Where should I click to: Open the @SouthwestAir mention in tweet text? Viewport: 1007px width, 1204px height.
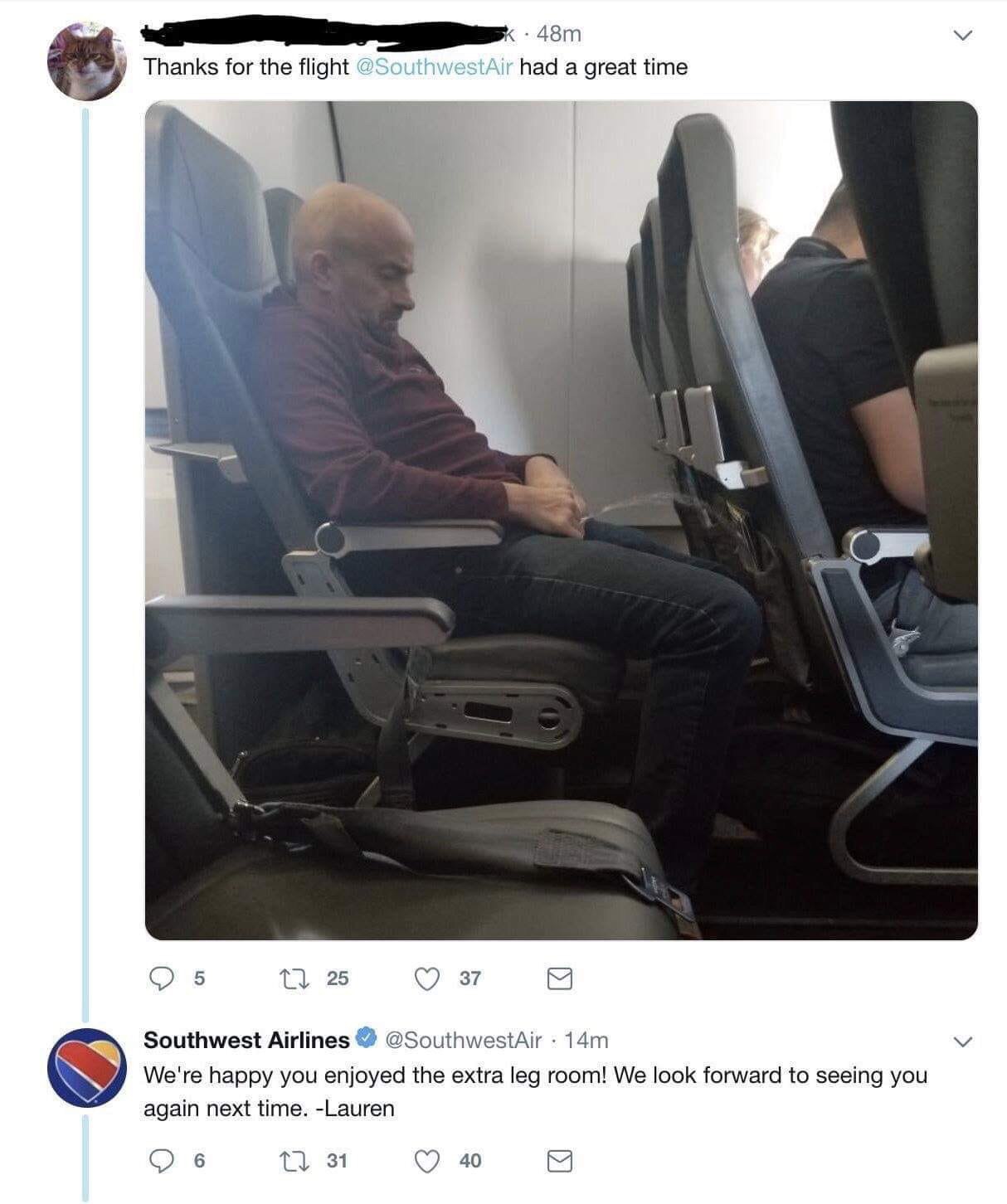(x=434, y=67)
